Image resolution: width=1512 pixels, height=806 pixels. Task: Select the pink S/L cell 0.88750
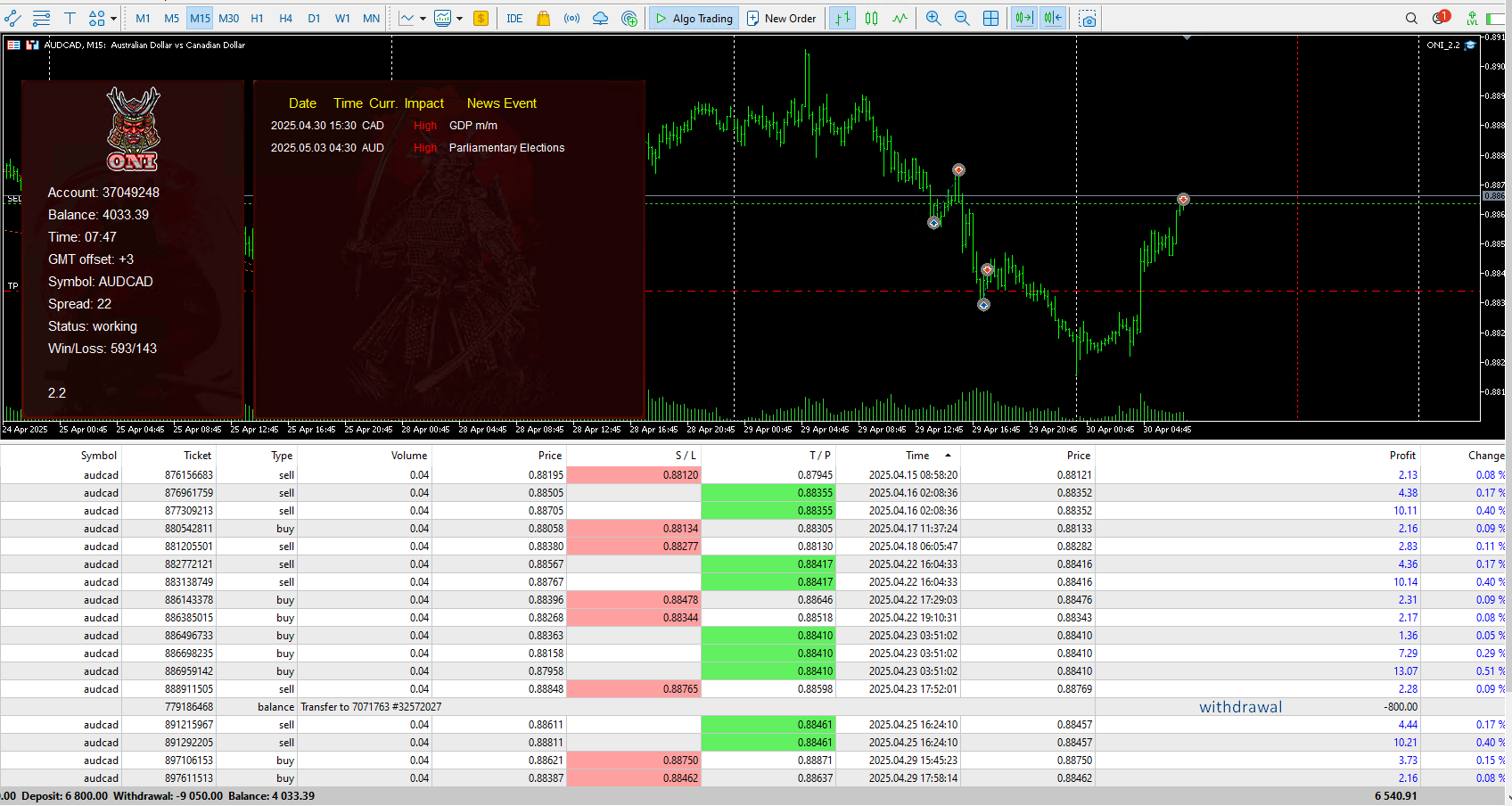point(634,761)
